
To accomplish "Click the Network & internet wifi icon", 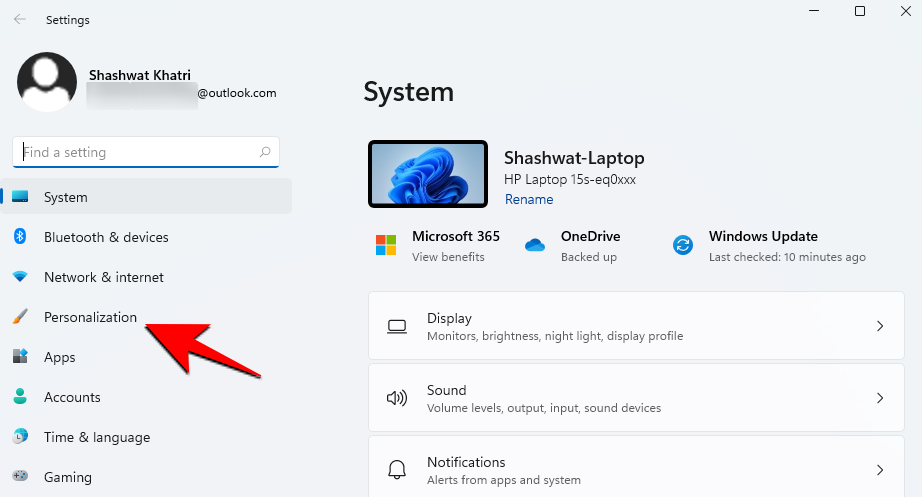I will [x=20, y=277].
